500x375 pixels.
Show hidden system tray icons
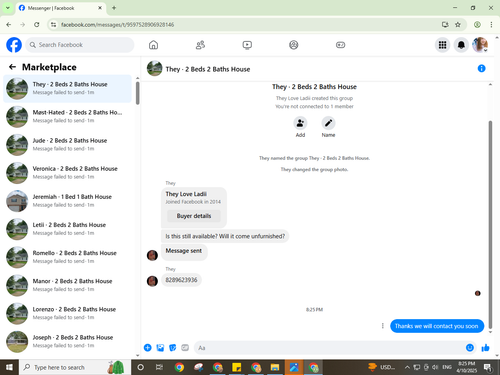point(407,367)
